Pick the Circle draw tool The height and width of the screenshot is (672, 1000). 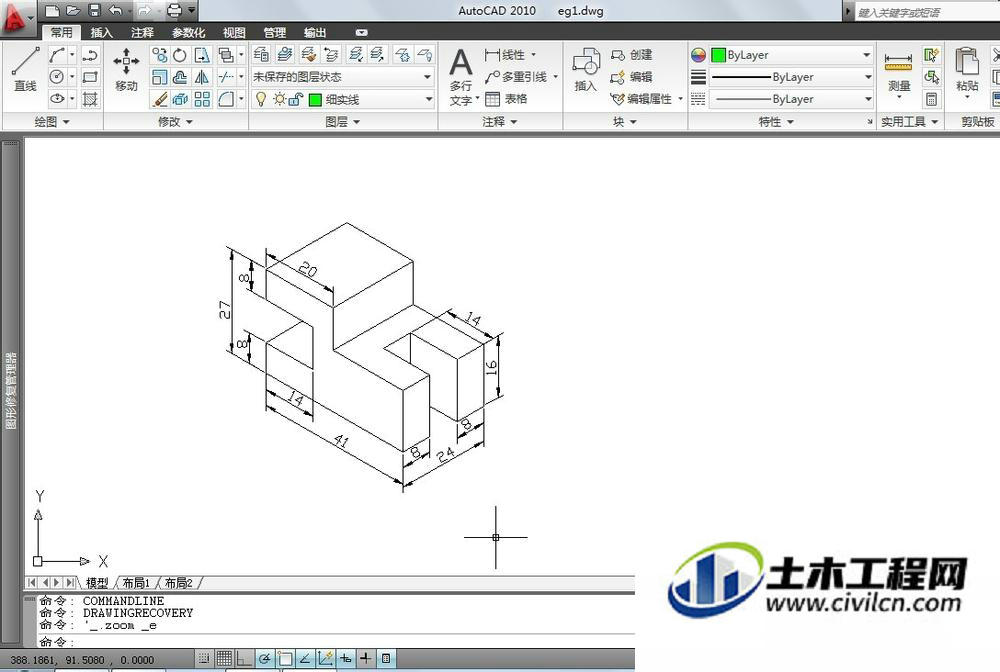coord(57,77)
